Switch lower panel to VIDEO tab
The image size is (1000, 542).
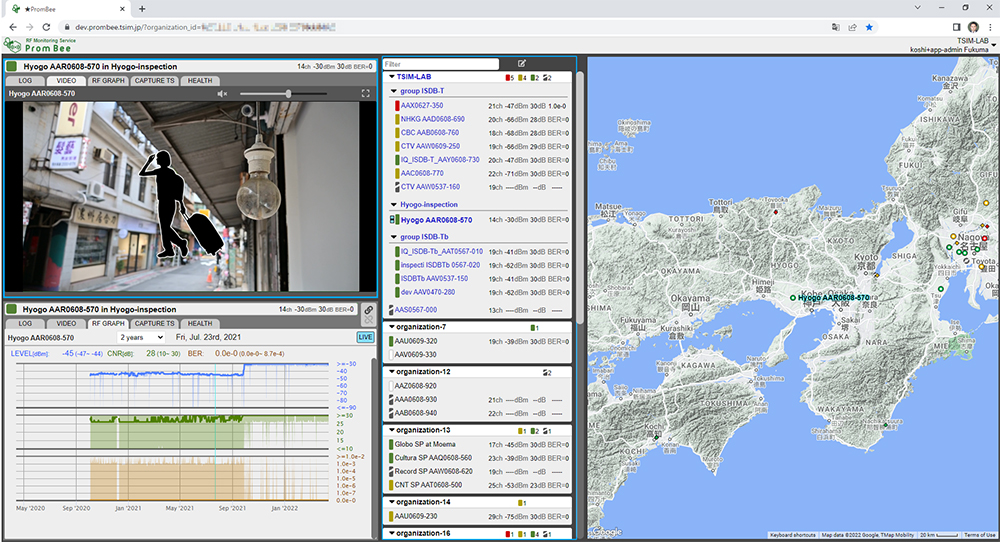click(x=66, y=324)
